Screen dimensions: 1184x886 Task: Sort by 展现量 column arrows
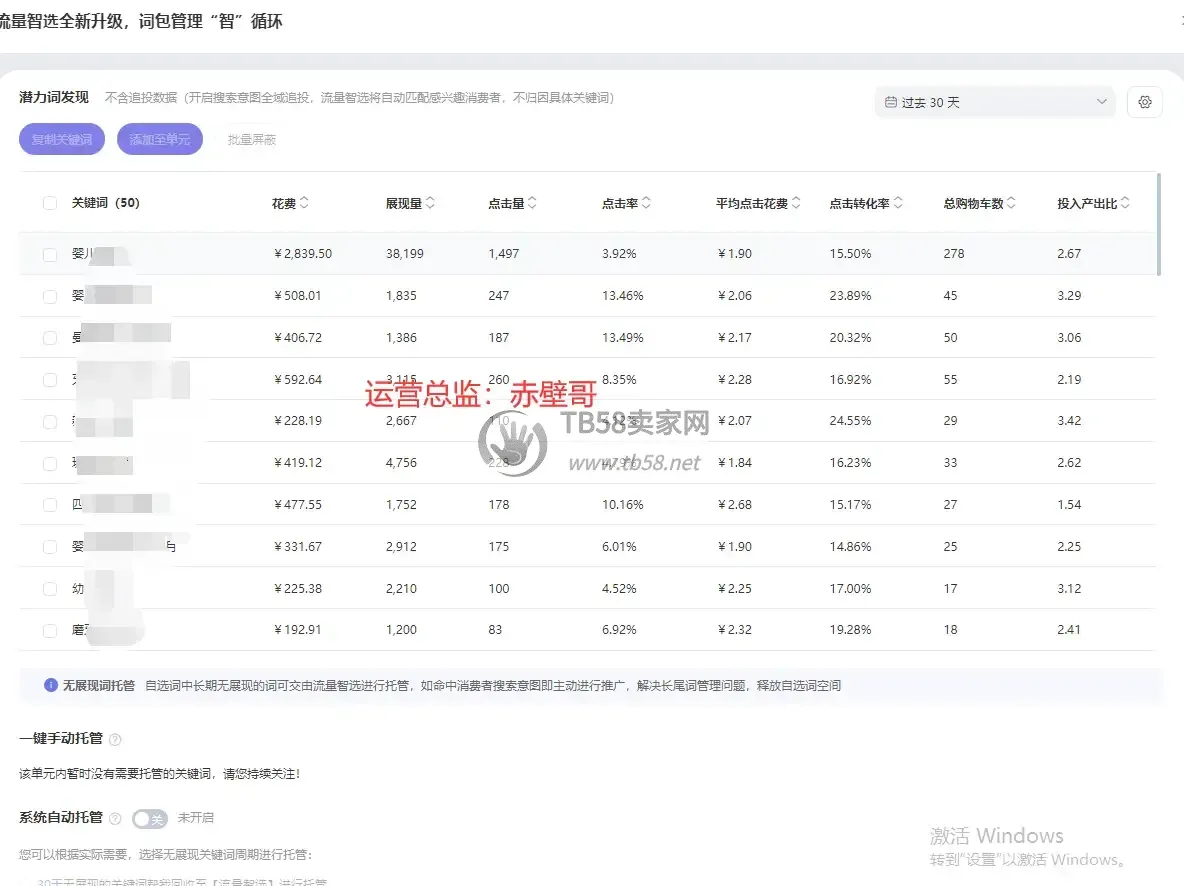430,202
